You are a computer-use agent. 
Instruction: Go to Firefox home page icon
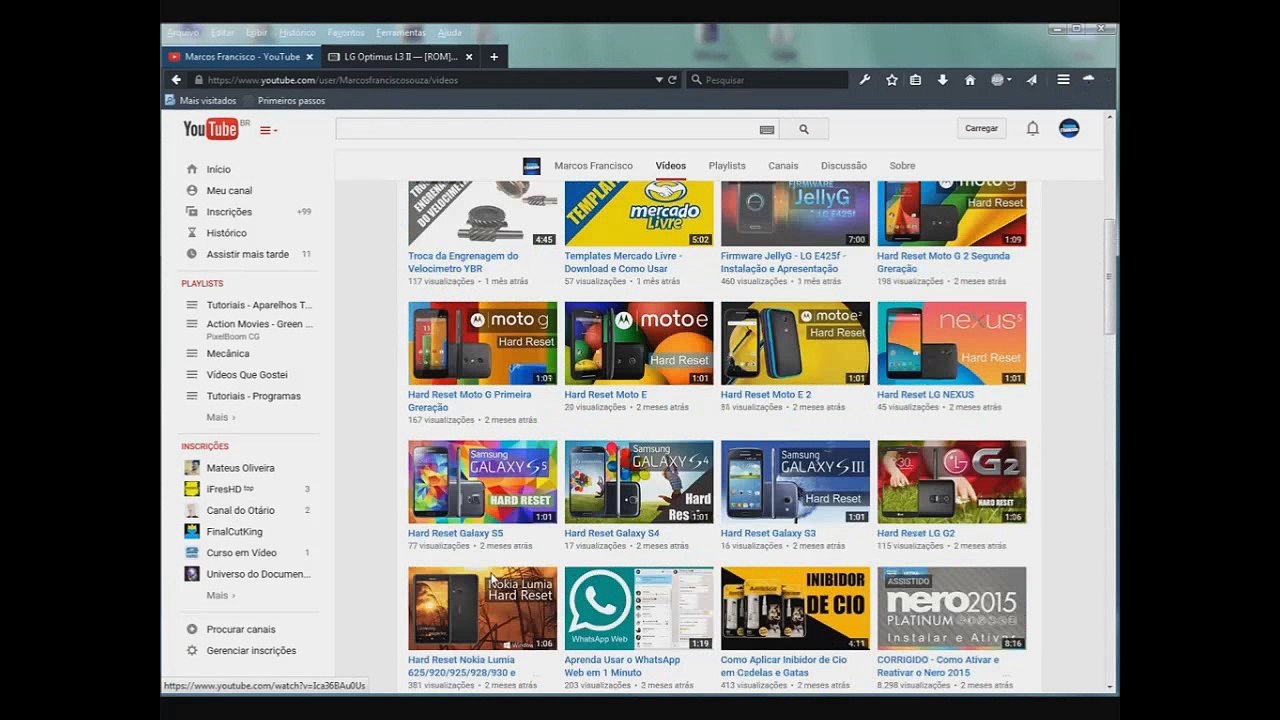[969, 80]
